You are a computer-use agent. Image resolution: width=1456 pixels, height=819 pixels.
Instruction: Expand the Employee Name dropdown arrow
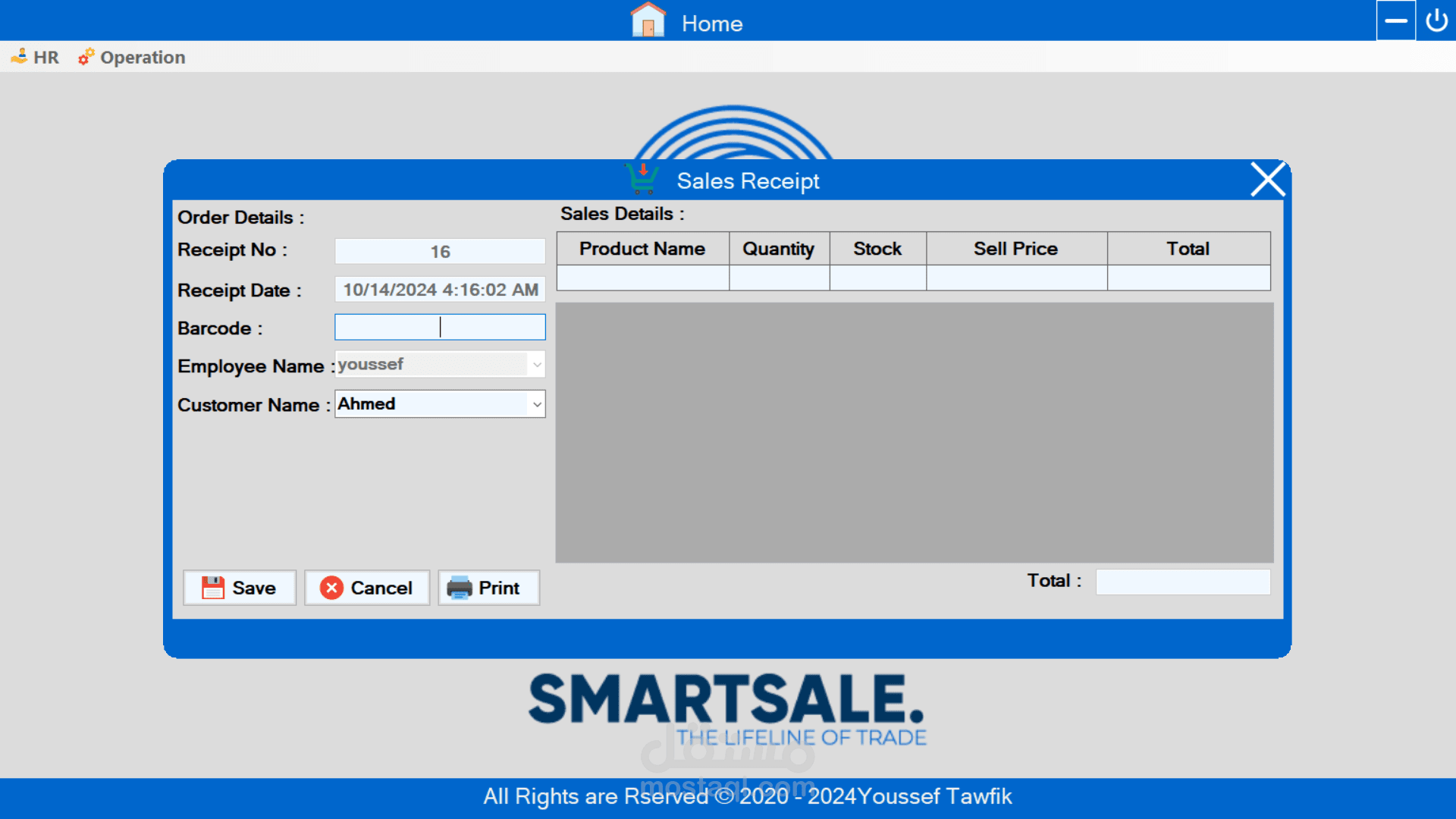coord(537,365)
